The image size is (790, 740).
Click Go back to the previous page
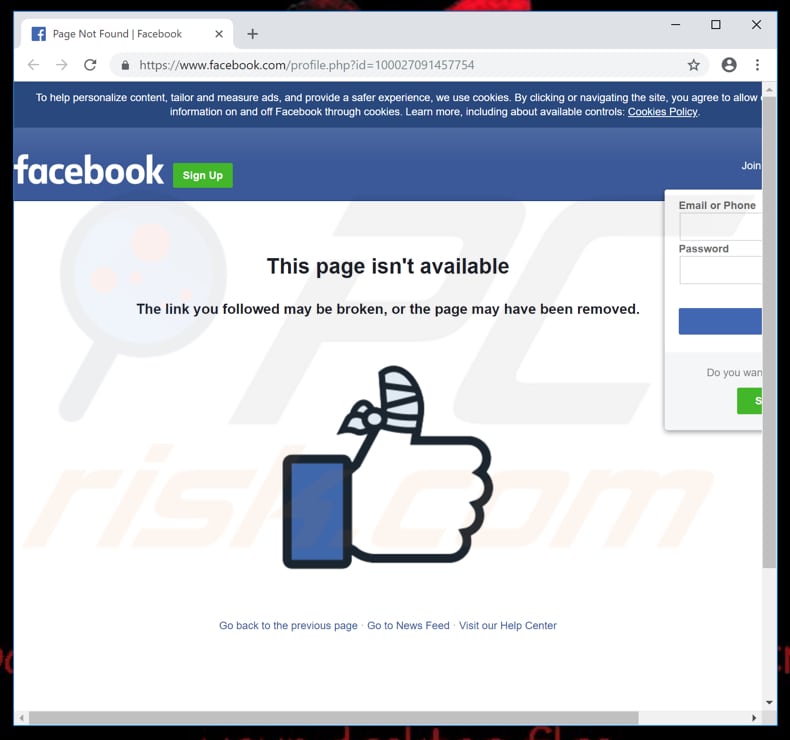pos(288,626)
